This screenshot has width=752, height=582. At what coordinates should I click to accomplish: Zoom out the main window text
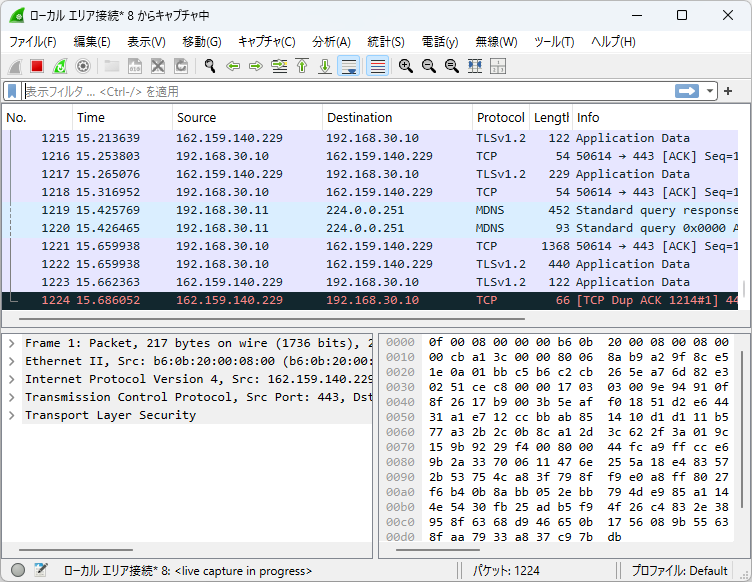pos(429,66)
